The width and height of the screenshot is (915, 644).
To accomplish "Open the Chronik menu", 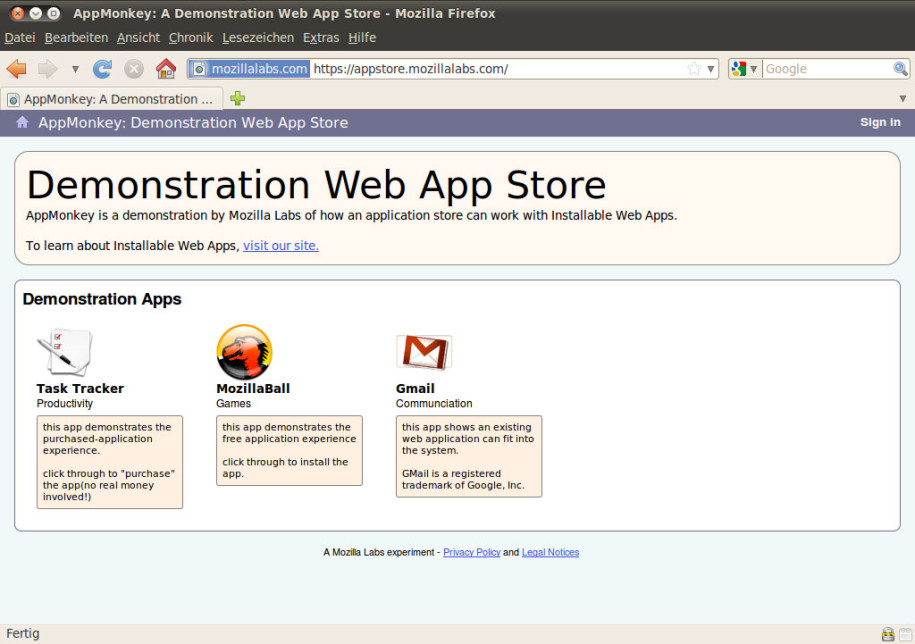I will click(x=191, y=37).
